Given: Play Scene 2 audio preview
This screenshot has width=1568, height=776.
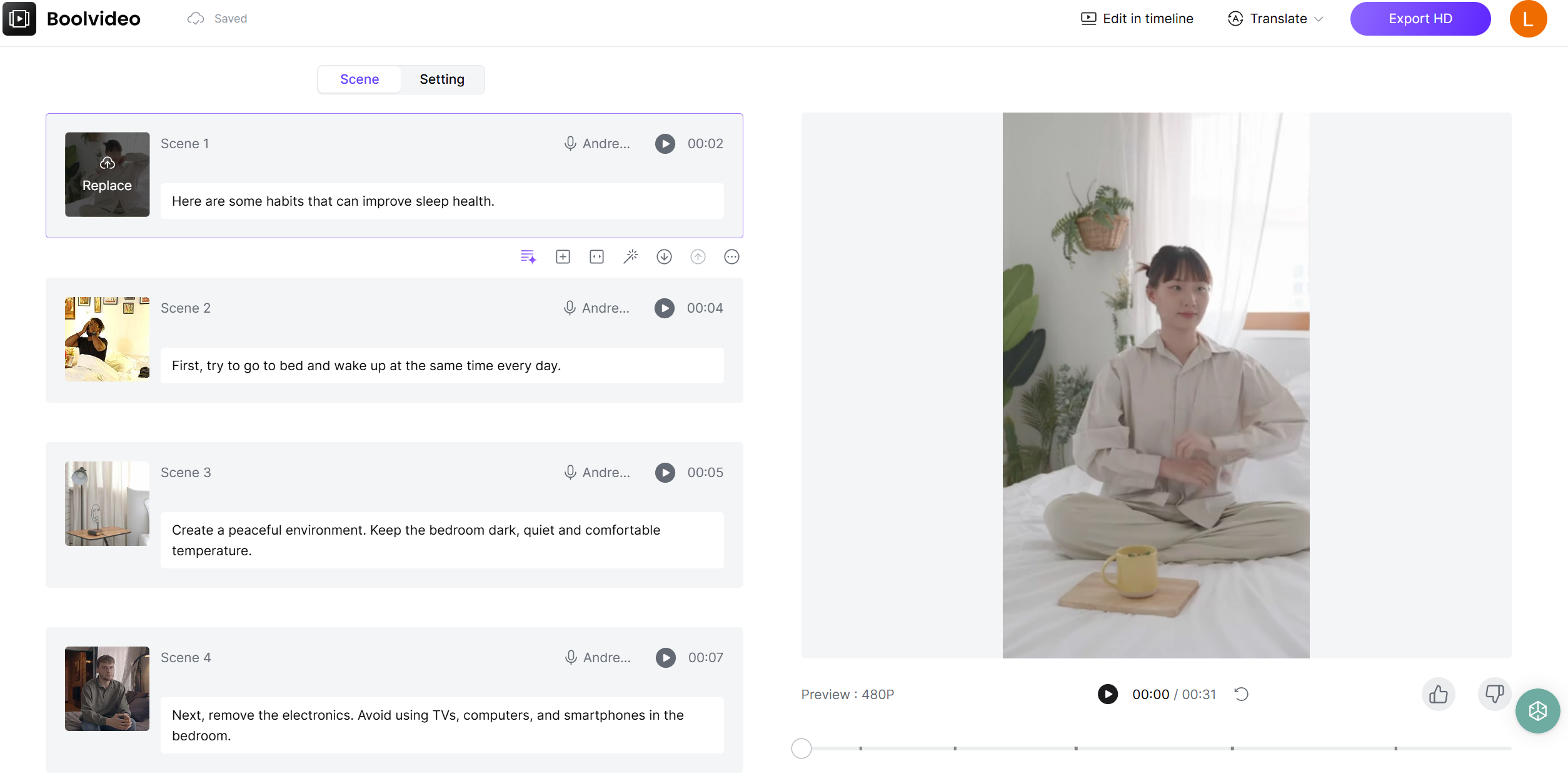Looking at the screenshot, I should tap(664, 308).
